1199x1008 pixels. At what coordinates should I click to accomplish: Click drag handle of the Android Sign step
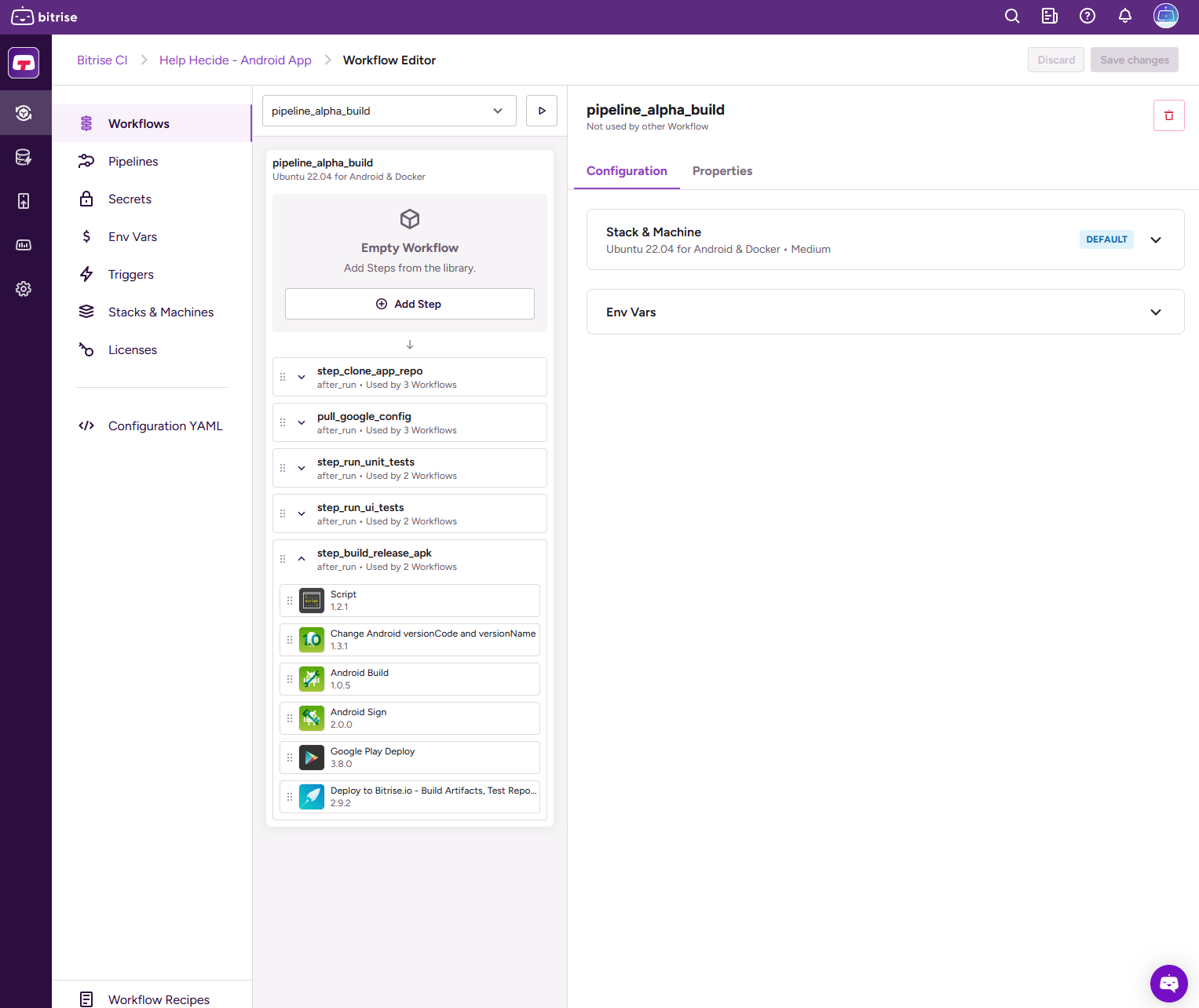pyautogui.click(x=290, y=718)
